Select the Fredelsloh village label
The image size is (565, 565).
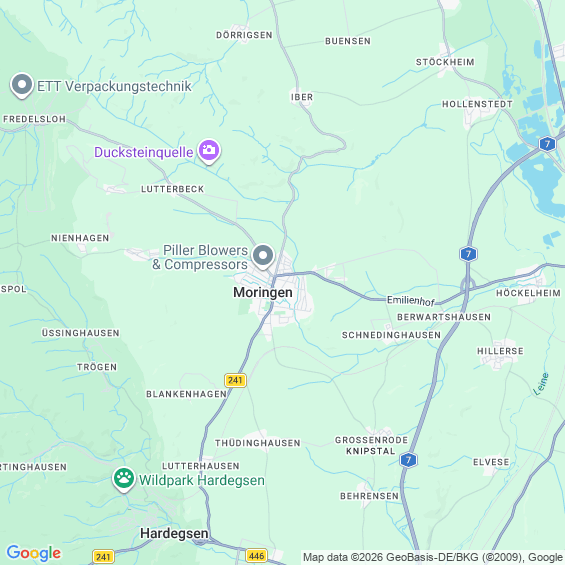pyautogui.click(x=35, y=119)
